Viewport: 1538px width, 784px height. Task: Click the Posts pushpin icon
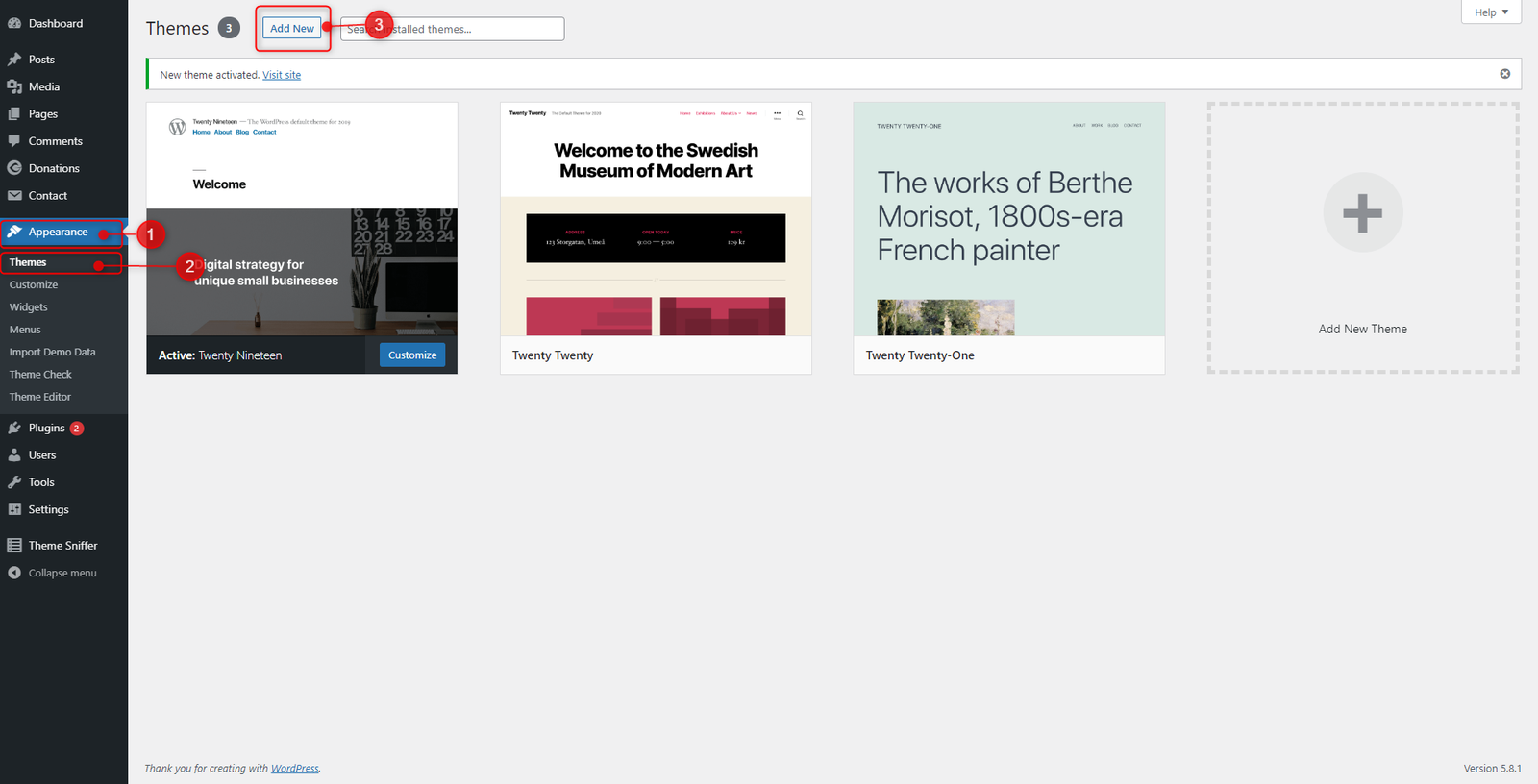tap(14, 60)
